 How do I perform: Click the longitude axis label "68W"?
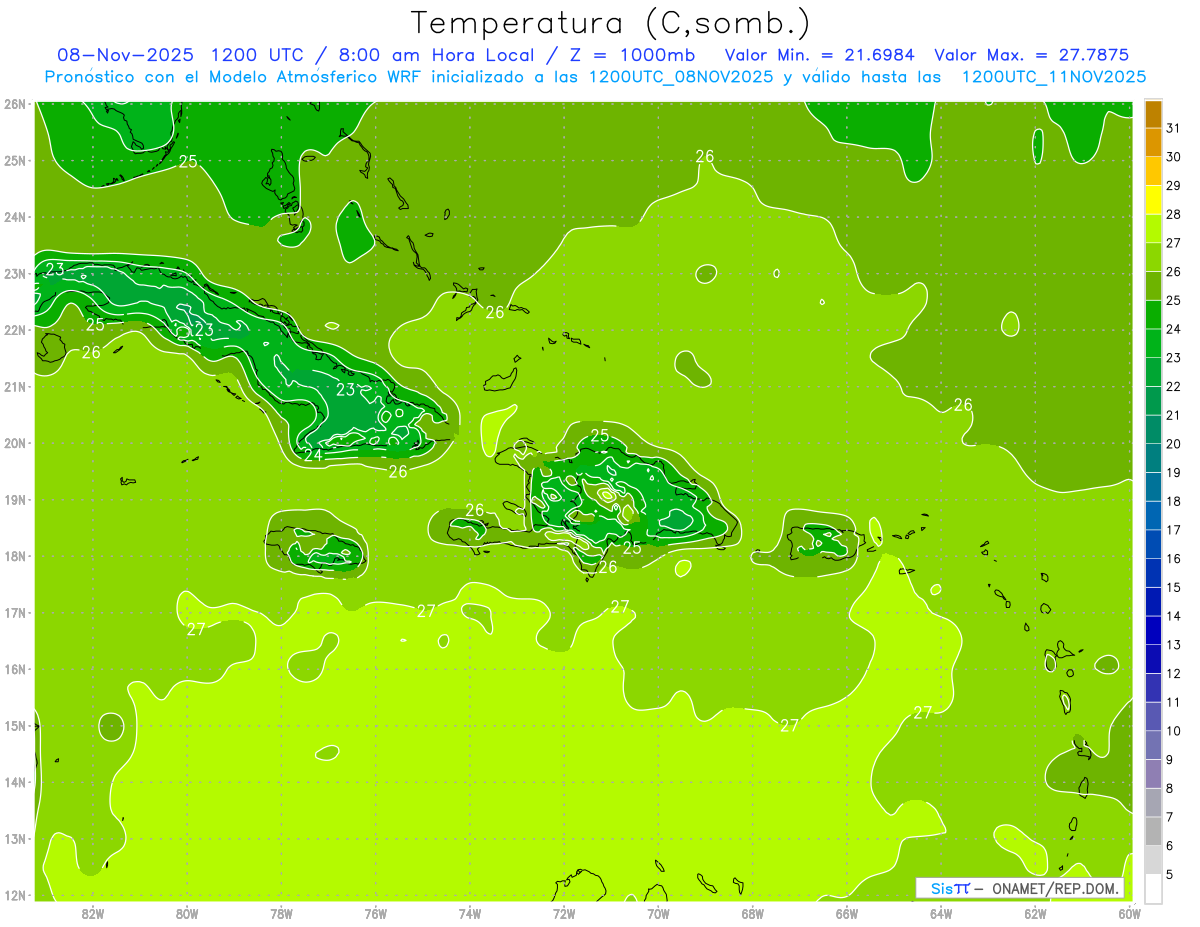[x=753, y=913]
